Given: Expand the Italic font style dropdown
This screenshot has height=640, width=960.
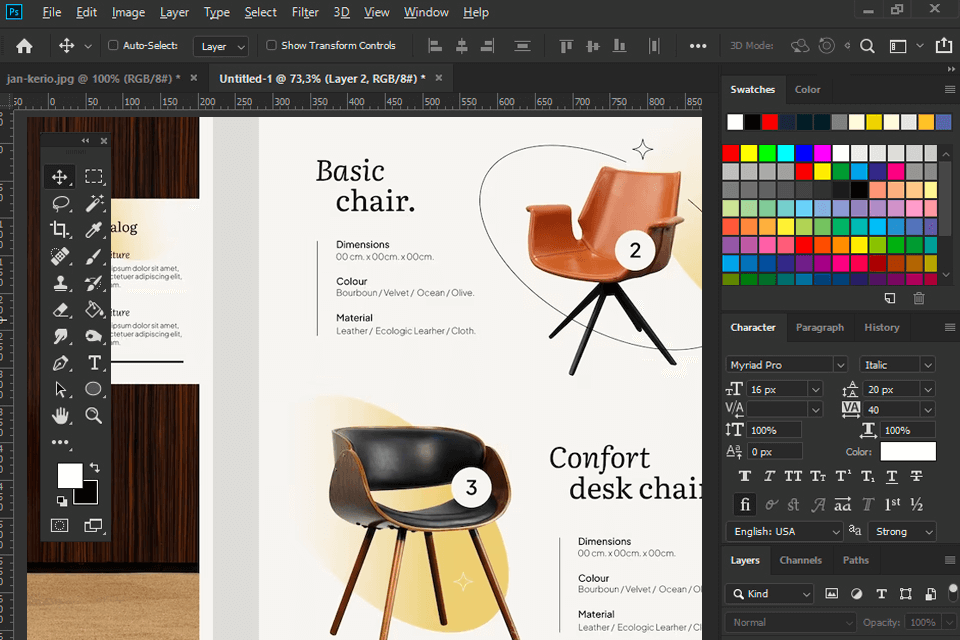Looking at the screenshot, I should pyautogui.click(x=897, y=365).
